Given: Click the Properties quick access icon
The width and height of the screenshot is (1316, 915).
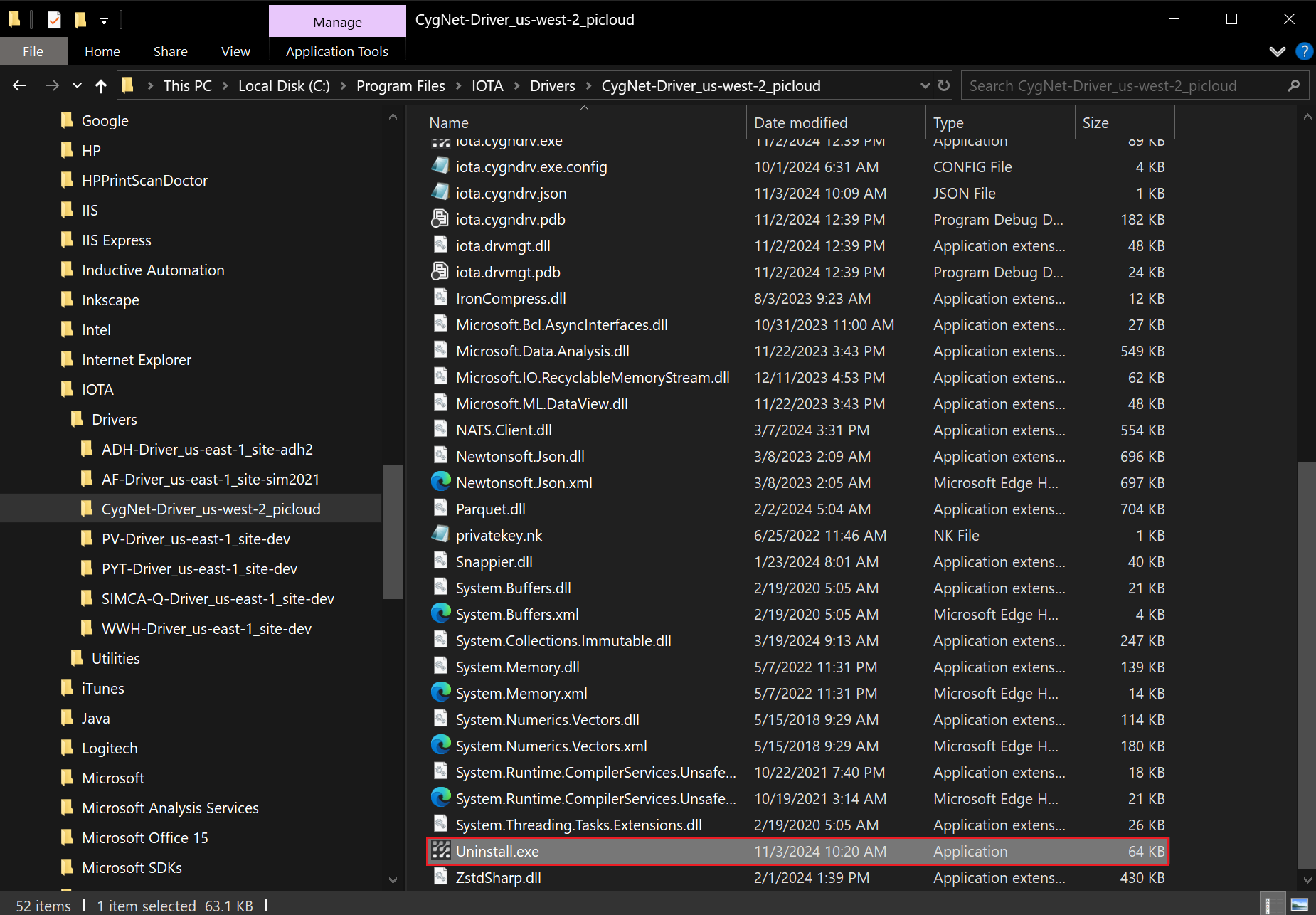Looking at the screenshot, I should (x=54, y=20).
